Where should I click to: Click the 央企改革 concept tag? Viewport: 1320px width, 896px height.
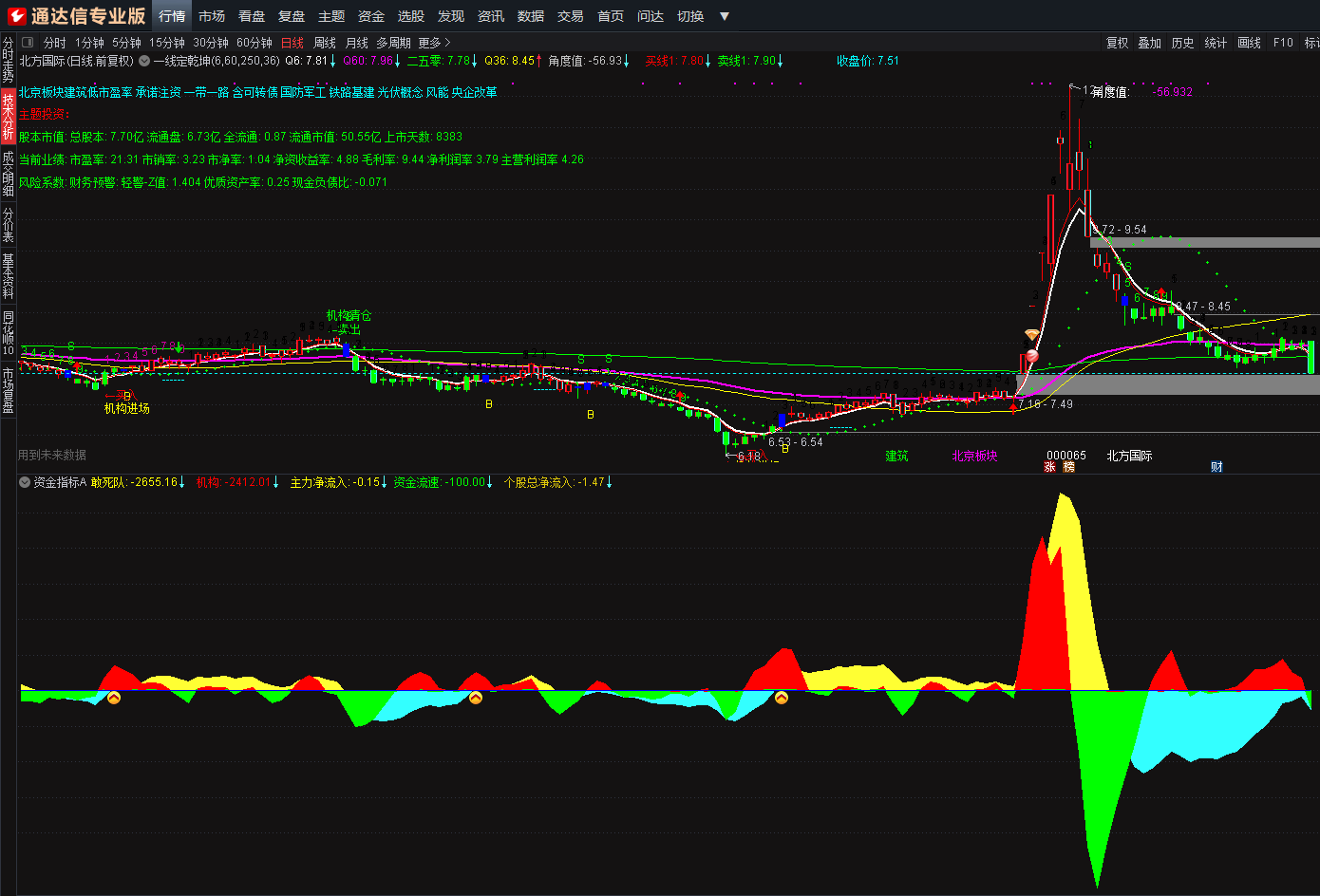pos(474,92)
